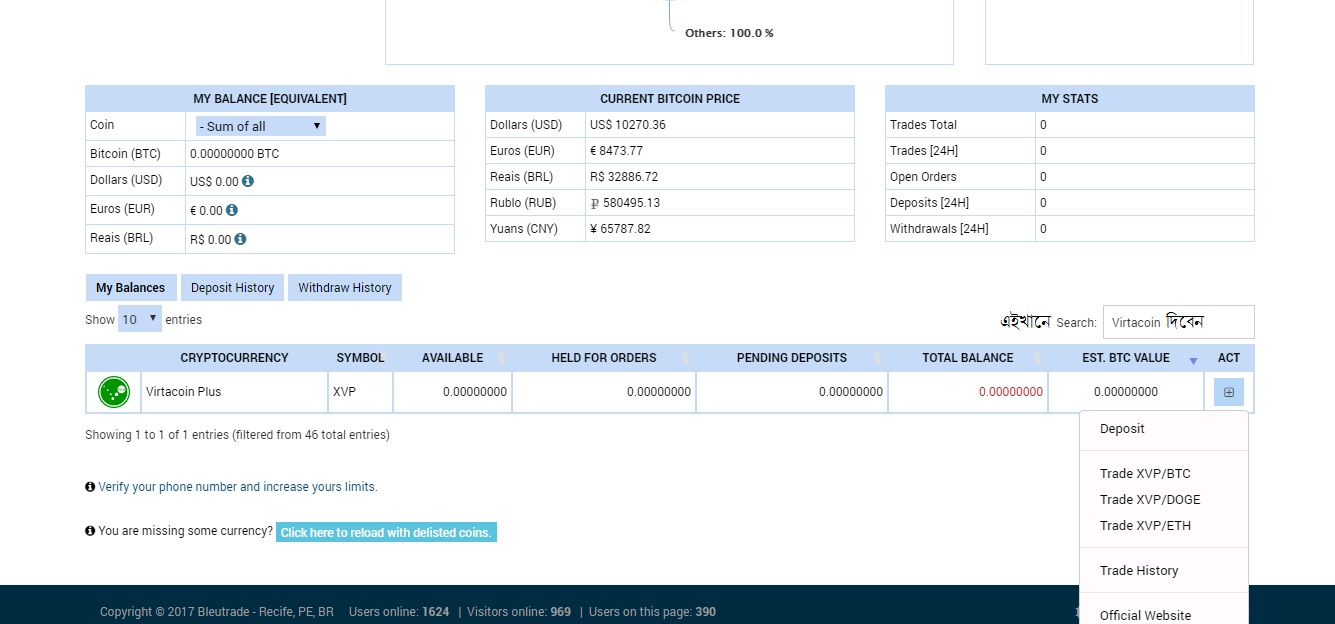Switch to the Deposit History tab
The height and width of the screenshot is (624, 1335).
(232, 288)
